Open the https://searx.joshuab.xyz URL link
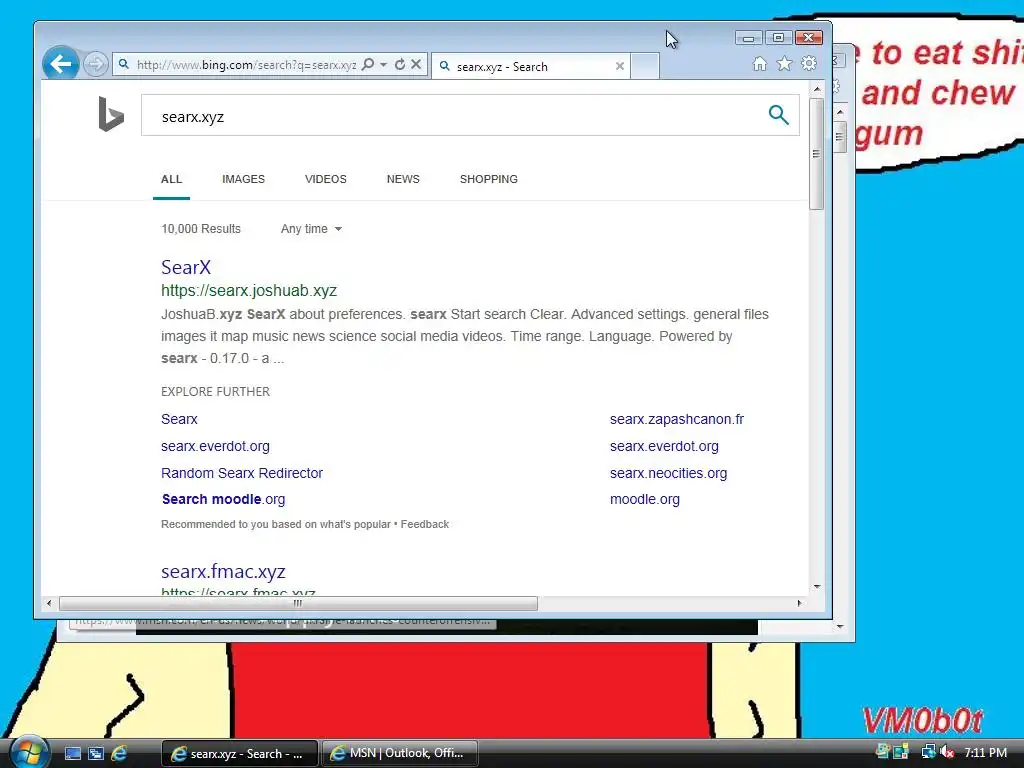 pyautogui.click(x=249, y=291)
